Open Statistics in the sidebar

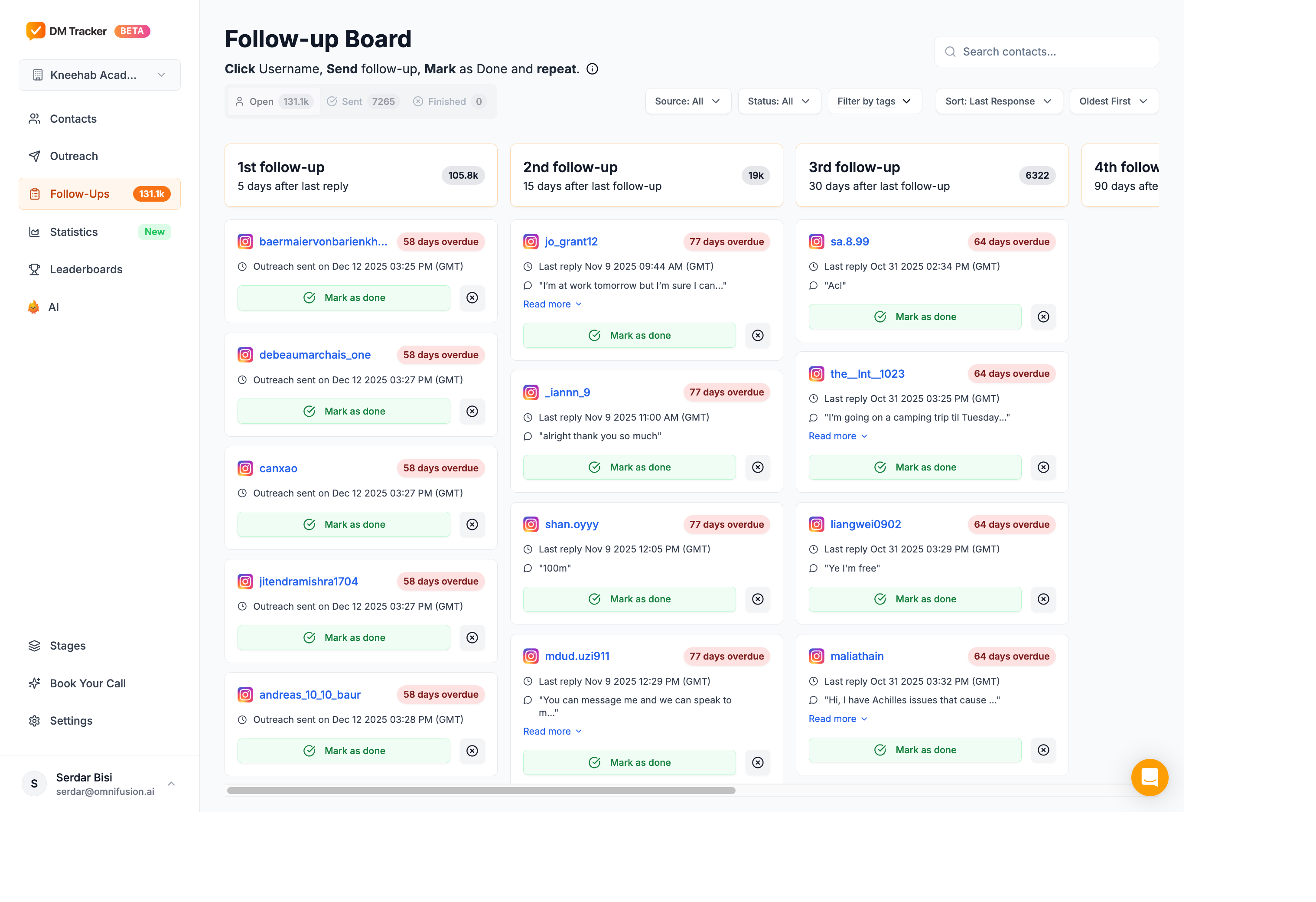100,232
